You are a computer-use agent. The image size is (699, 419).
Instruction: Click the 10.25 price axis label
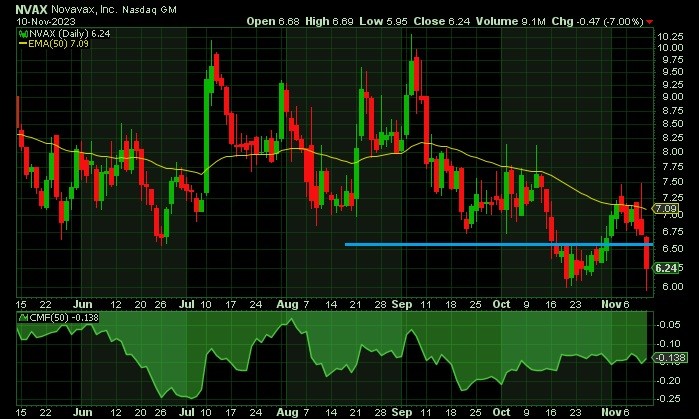(x=670, y=37)
